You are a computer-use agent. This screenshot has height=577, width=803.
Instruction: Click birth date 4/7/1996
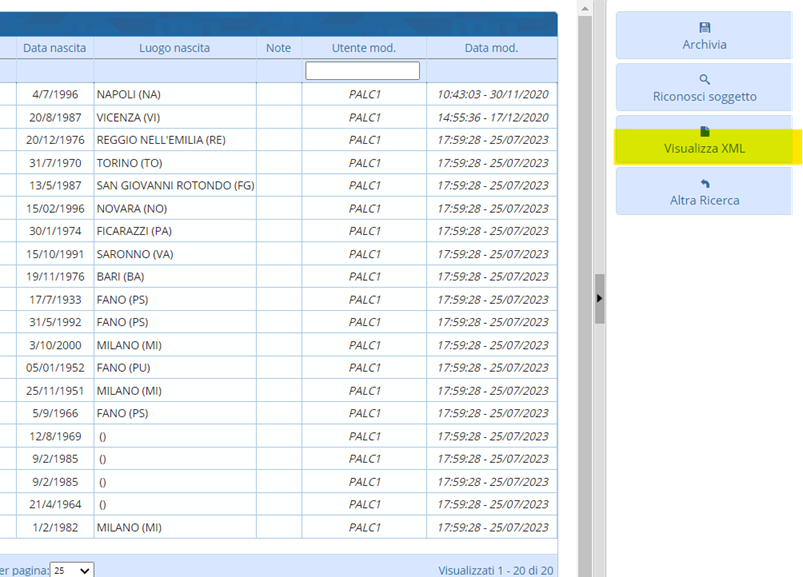[x=55, y=94]
